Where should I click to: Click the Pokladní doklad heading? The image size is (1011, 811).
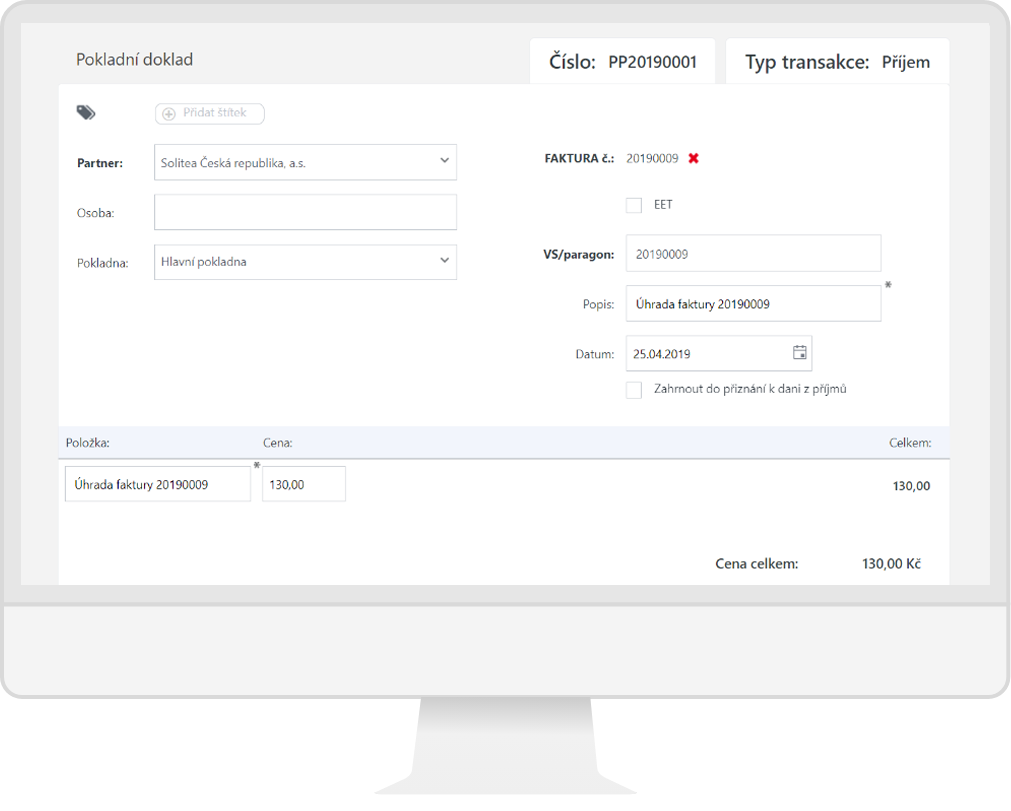coord(134,60)
